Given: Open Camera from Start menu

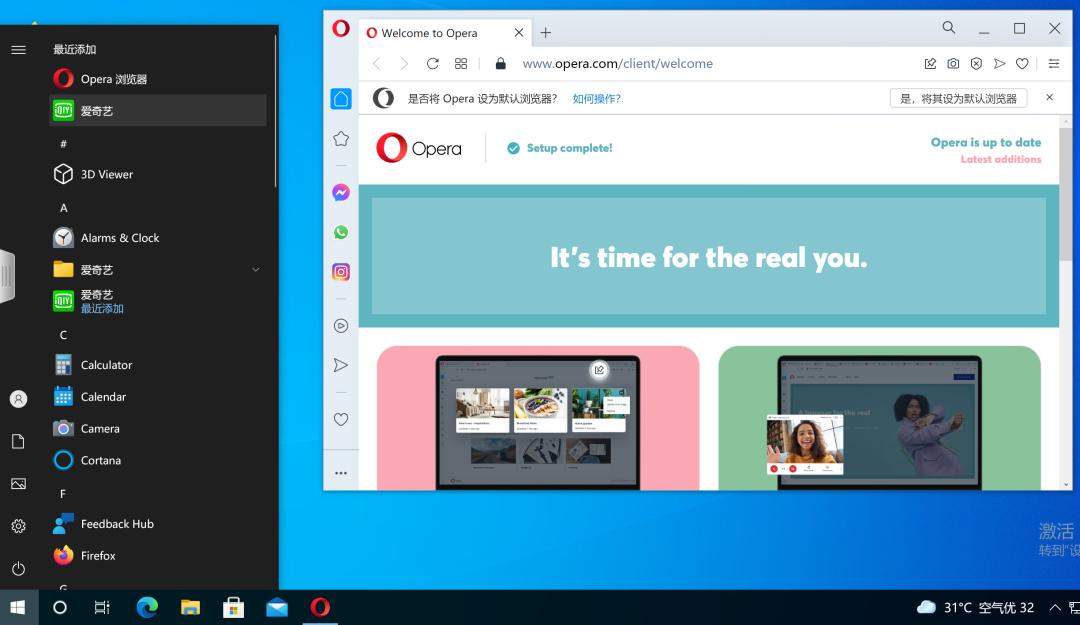Looking at the screenshot, I should click(x=158, y=428).
